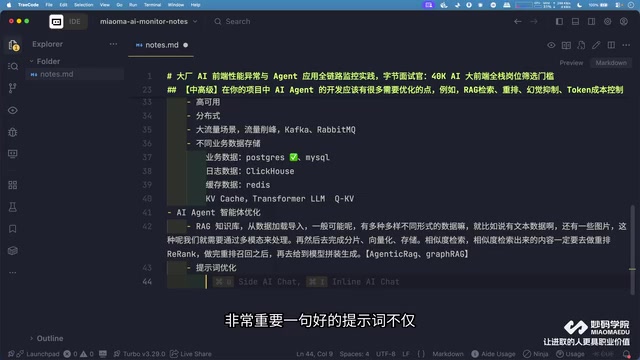Click the Explorer panel more actions ellipsis
The width and height of the screenshot is (640, 360).
[113, 44]
